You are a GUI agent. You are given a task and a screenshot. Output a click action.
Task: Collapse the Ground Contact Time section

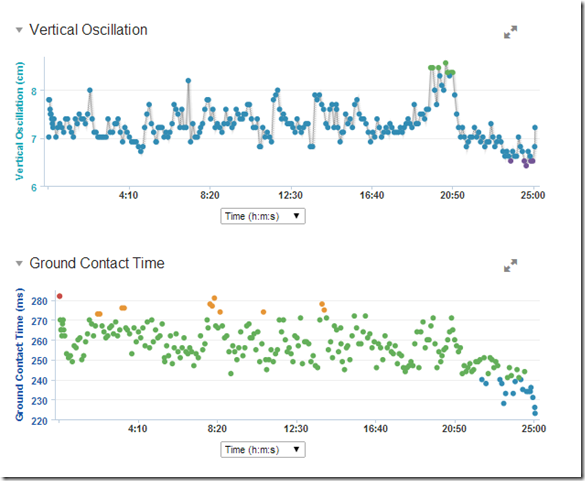(x=19, y=263)
